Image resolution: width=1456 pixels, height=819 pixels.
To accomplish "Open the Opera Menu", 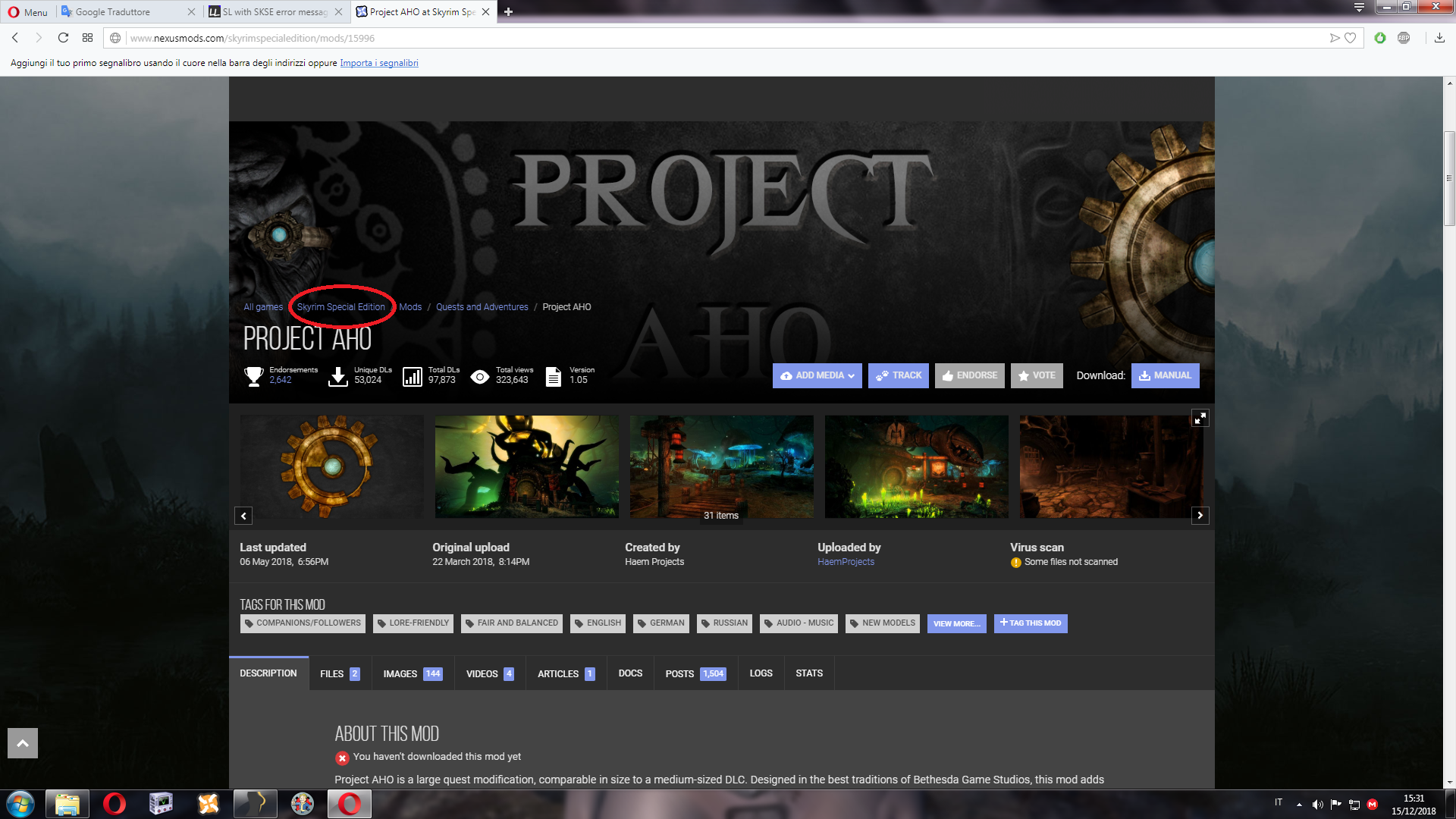I will coord(28,11).
